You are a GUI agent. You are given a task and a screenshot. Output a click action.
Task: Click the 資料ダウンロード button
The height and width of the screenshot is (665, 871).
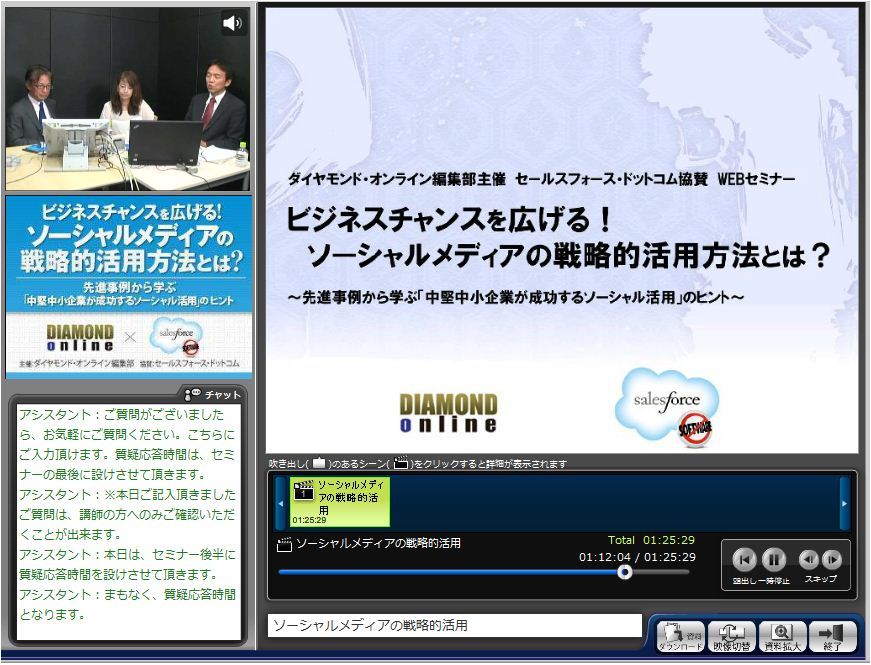pyautogui.click(x=680, y=637)
